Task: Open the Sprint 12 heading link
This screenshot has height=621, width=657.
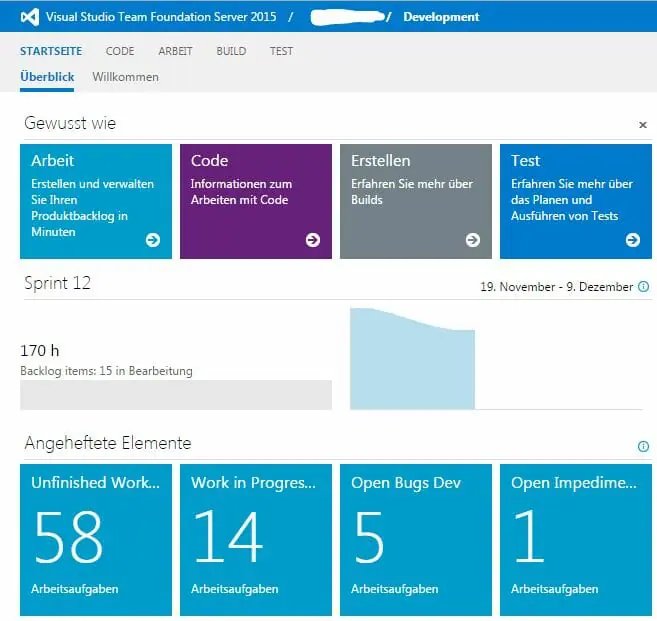Action: 57,283
